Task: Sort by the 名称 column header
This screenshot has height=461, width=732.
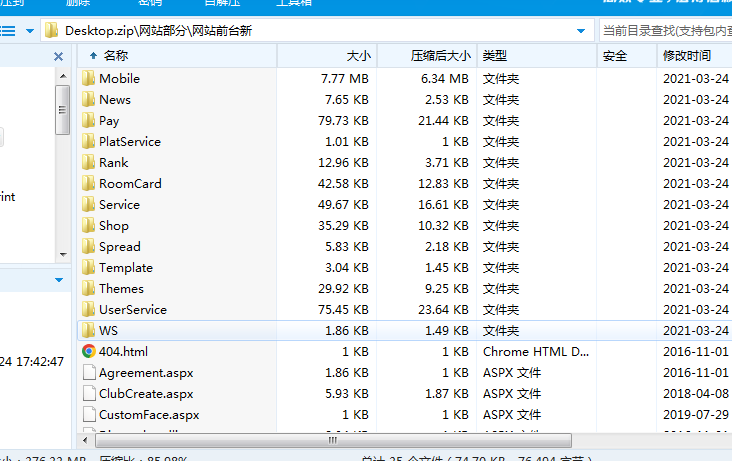Action: tap(116, 56)
